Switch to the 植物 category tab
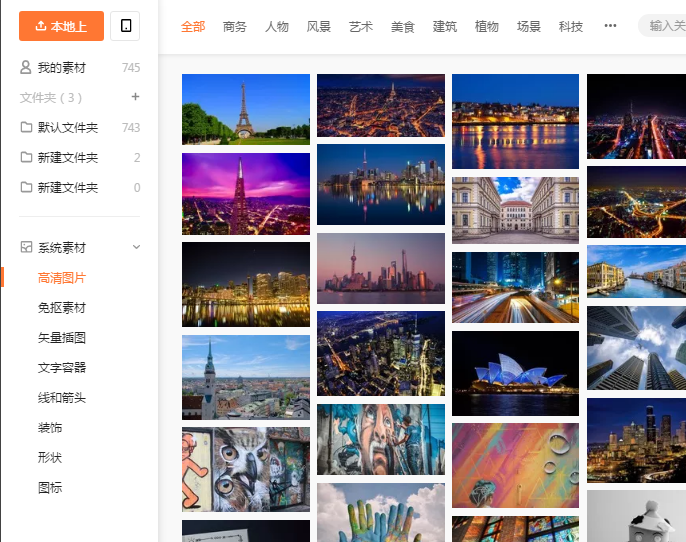Screen dimensions: 686x542 pyautogui.click(x=487, y=27)
